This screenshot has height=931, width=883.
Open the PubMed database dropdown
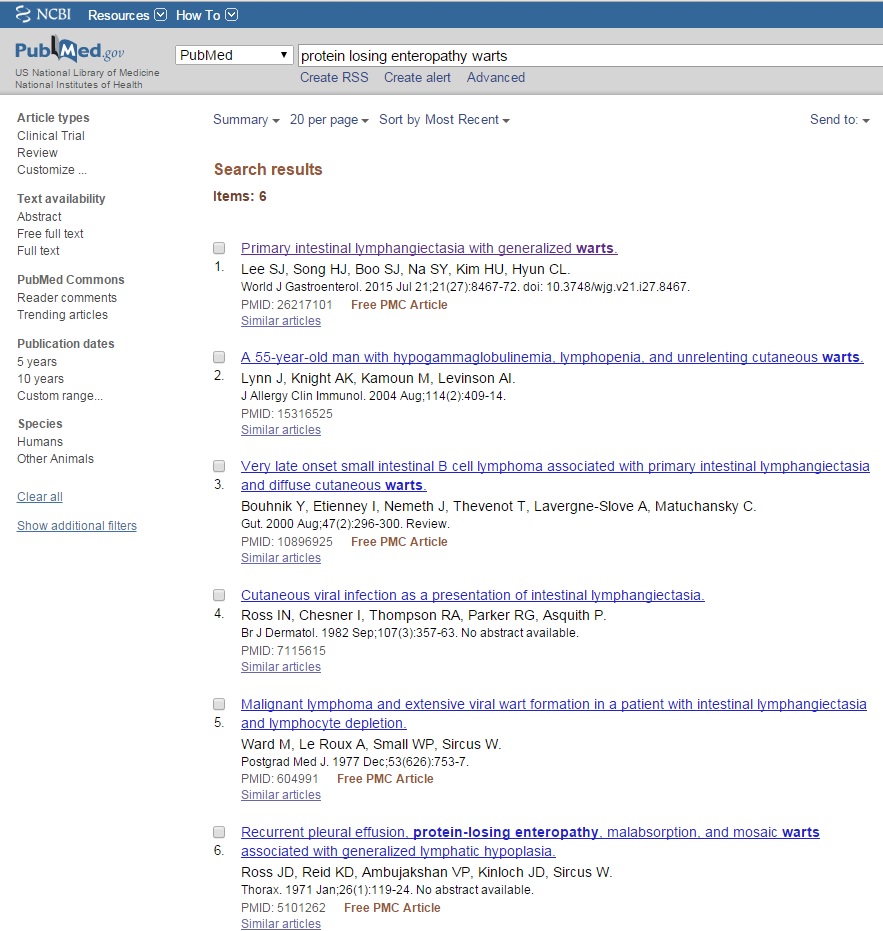click(235, 55)
